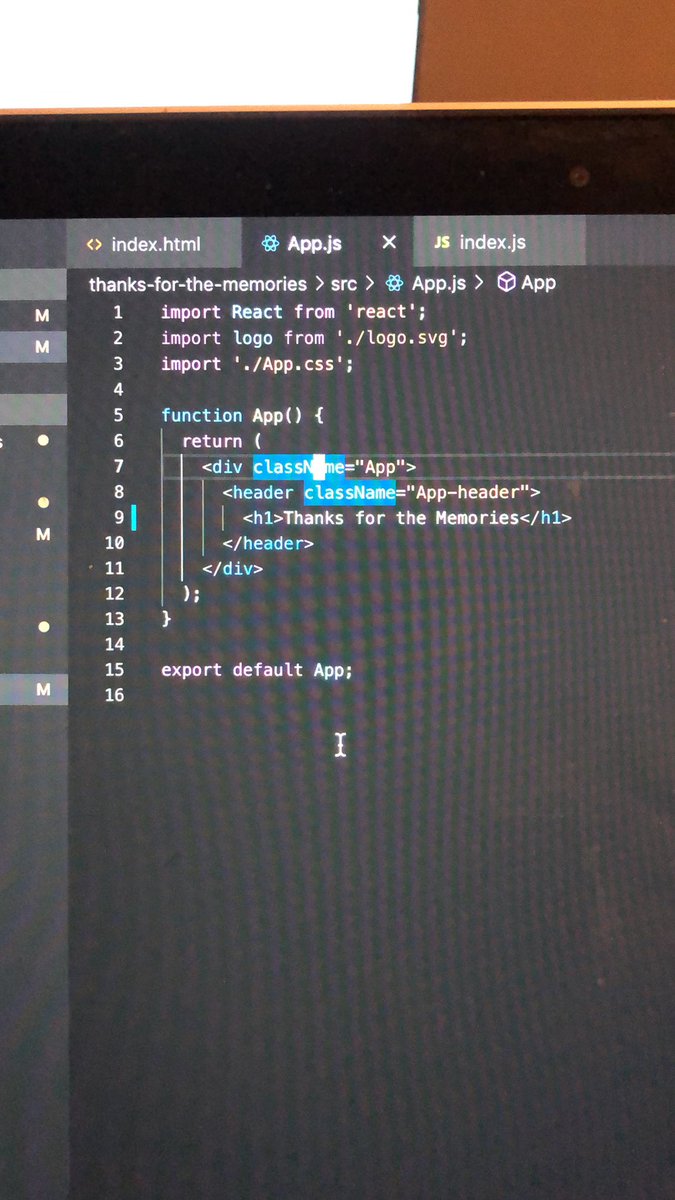Click the cube symbol icon in breadcrumb
The height and width of the screenshot is (1200, 675).
pyautogui.click(x=506, y=283)
